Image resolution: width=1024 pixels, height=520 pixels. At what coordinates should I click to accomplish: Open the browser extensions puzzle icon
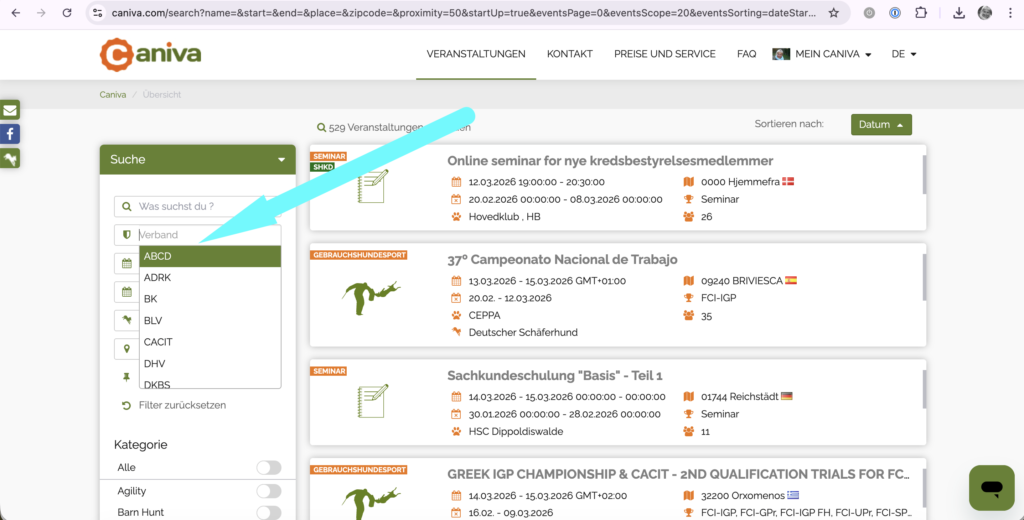[x=921, y=13]
